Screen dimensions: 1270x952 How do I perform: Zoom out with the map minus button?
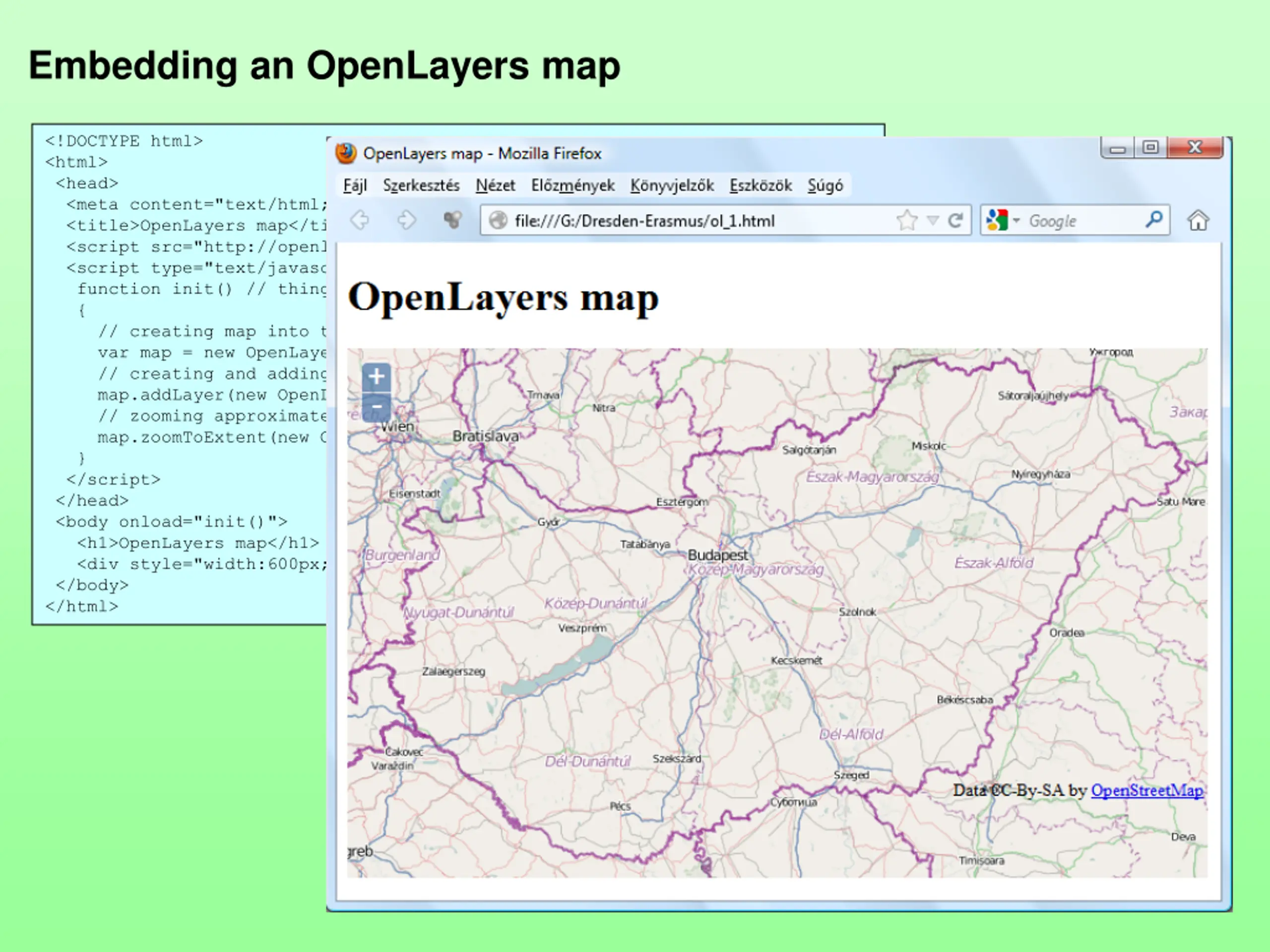click(x=377, y=407)
